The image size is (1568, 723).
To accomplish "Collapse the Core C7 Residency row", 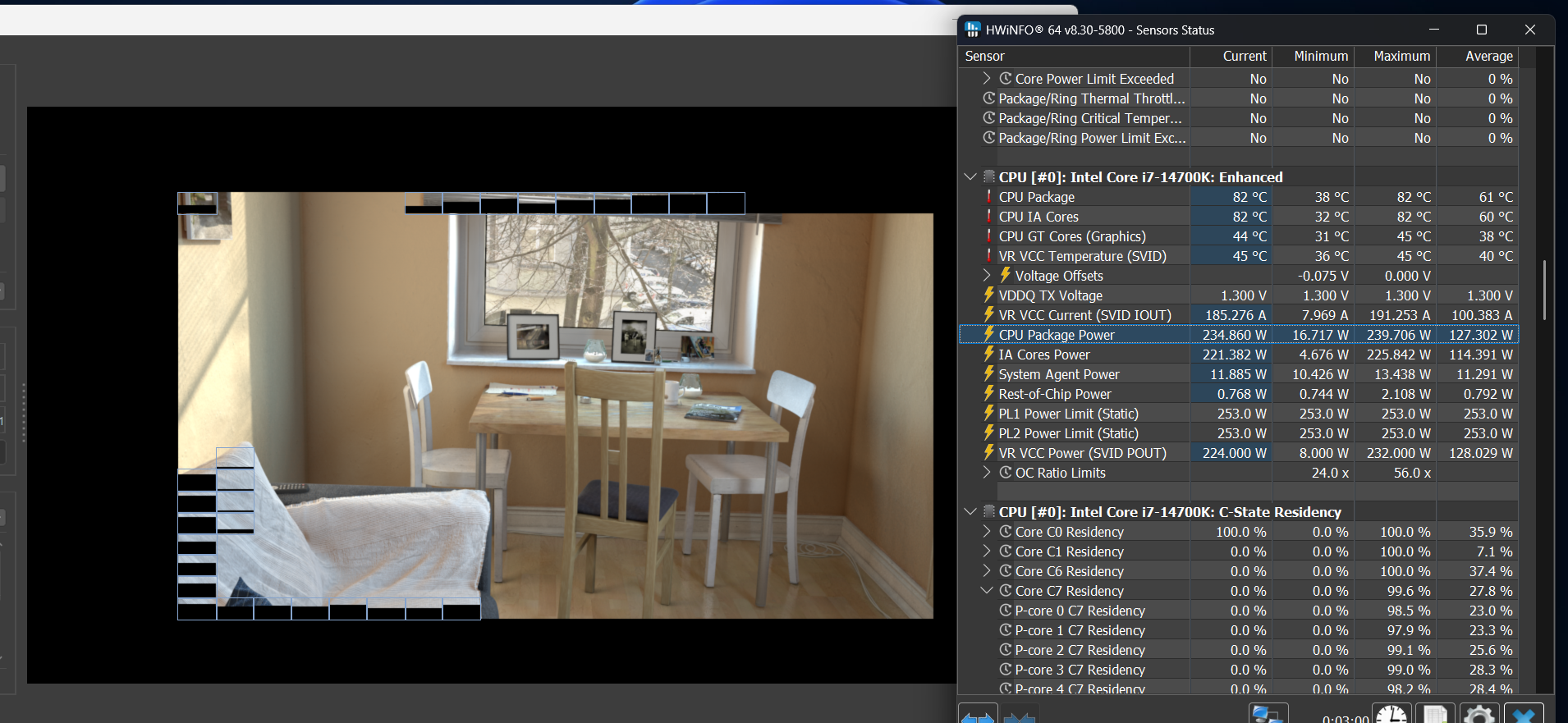I will coord(987,591).
